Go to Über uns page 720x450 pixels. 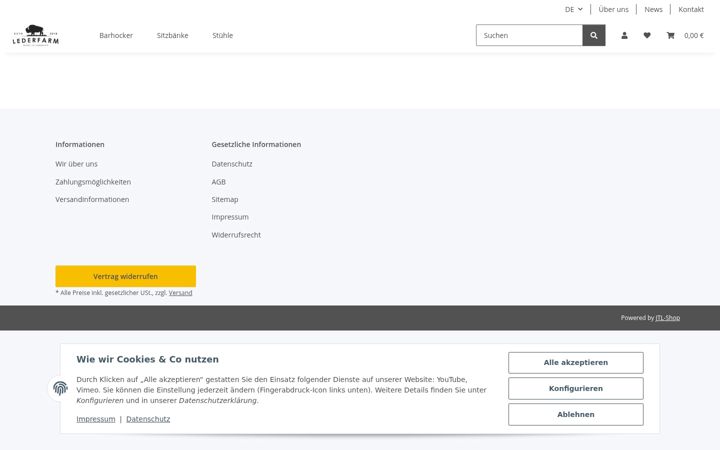point(613,9)
